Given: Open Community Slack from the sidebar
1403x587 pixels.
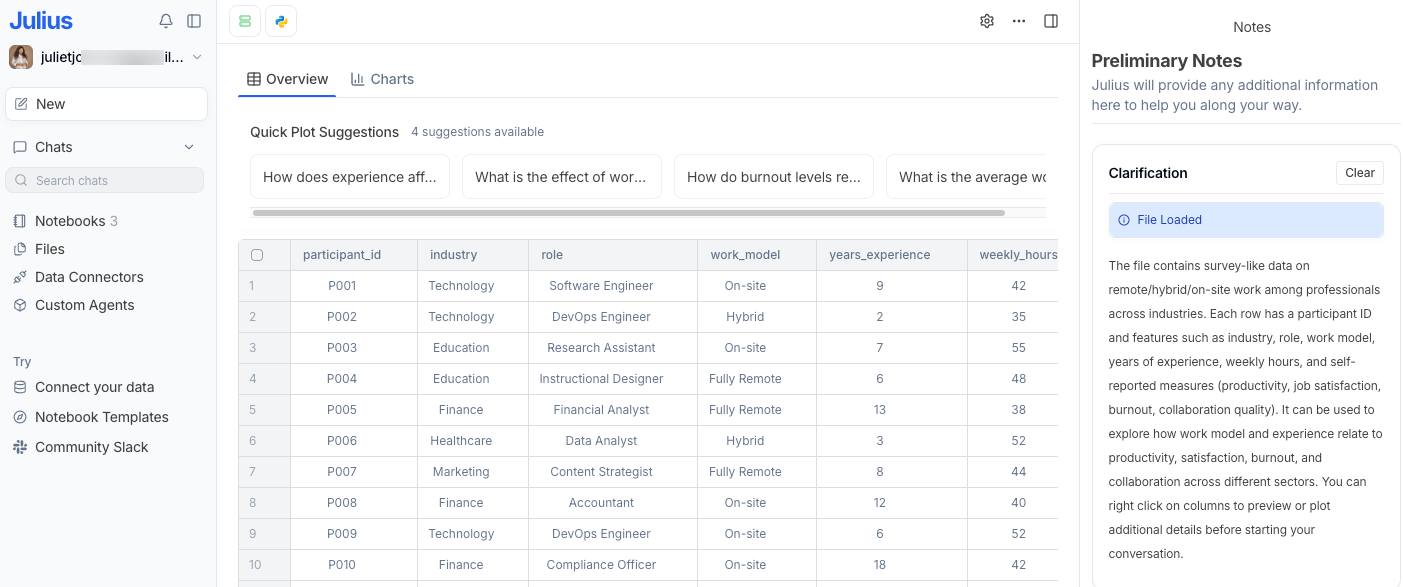Looking at the screenshot, I should click(x=90, y=447).
